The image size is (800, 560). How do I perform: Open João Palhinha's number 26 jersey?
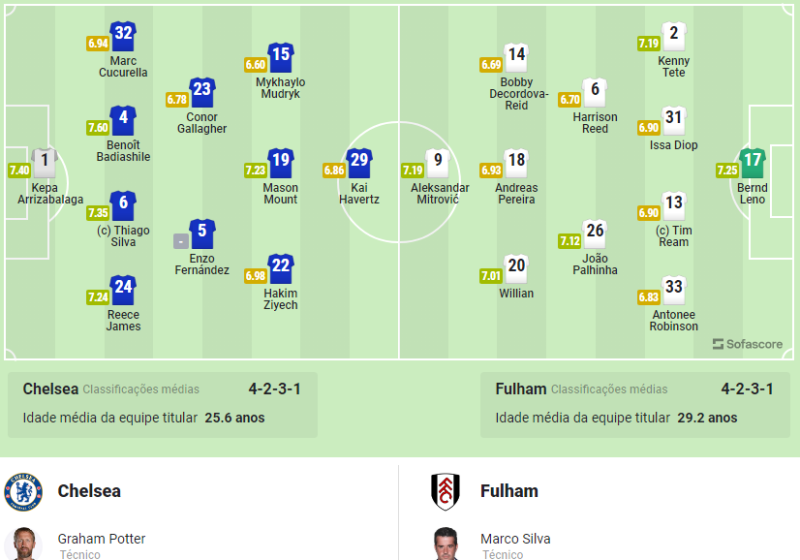click(595, 234)
